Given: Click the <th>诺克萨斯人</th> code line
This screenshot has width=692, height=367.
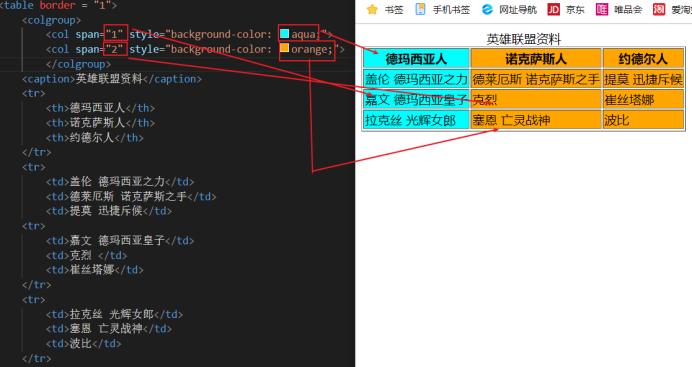Looking at the screenshot, I should click(x=100, y=123).
